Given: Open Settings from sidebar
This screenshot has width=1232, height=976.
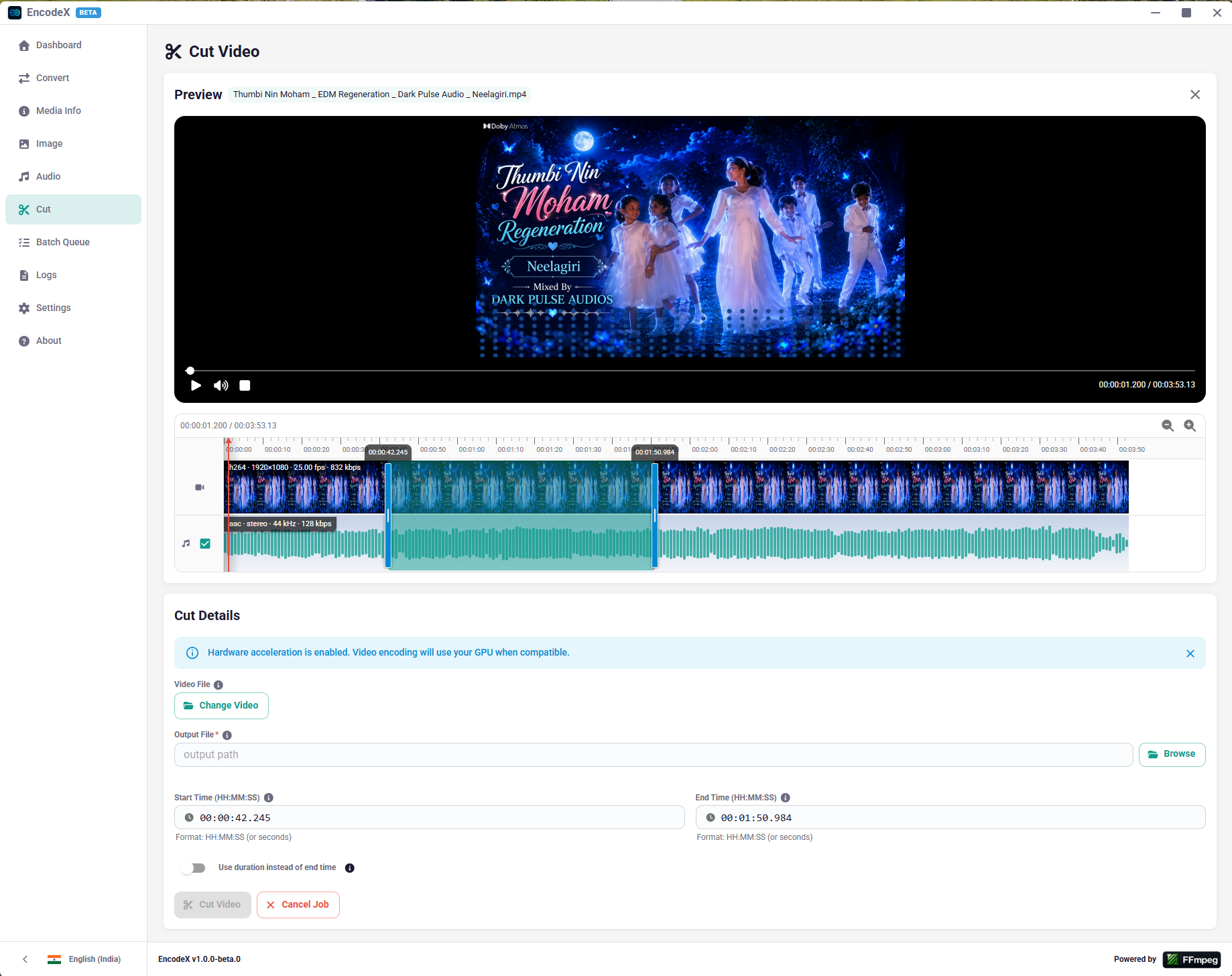Looking at the screenshot, I should click(x=73, y=308).
